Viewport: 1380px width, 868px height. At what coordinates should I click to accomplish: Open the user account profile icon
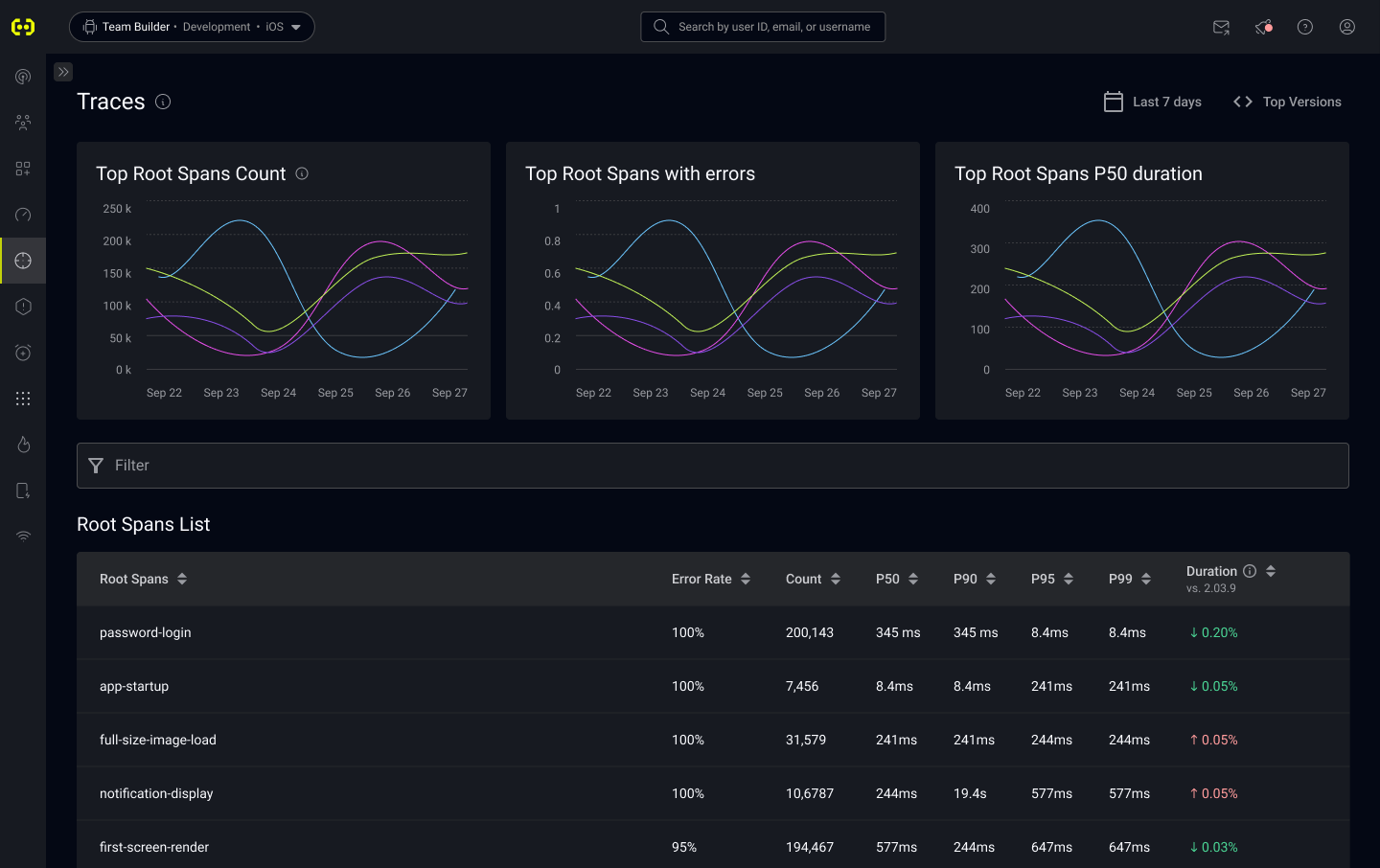[1347, 27]
